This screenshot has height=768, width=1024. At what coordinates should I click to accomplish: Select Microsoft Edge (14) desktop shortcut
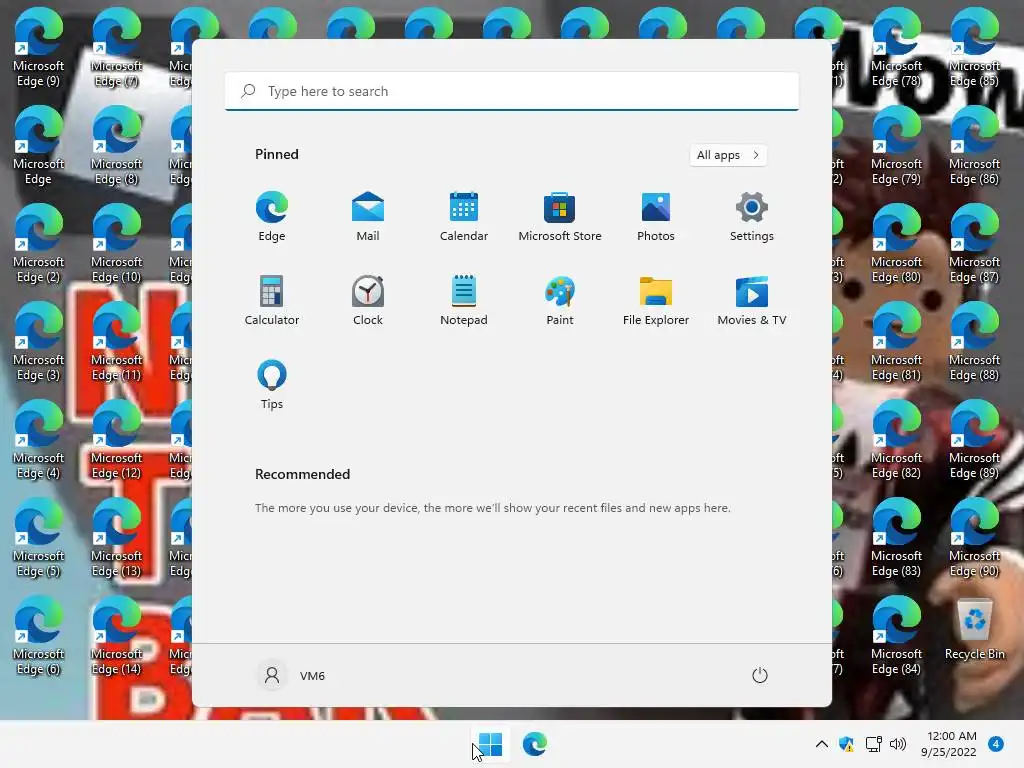point(116,636)
